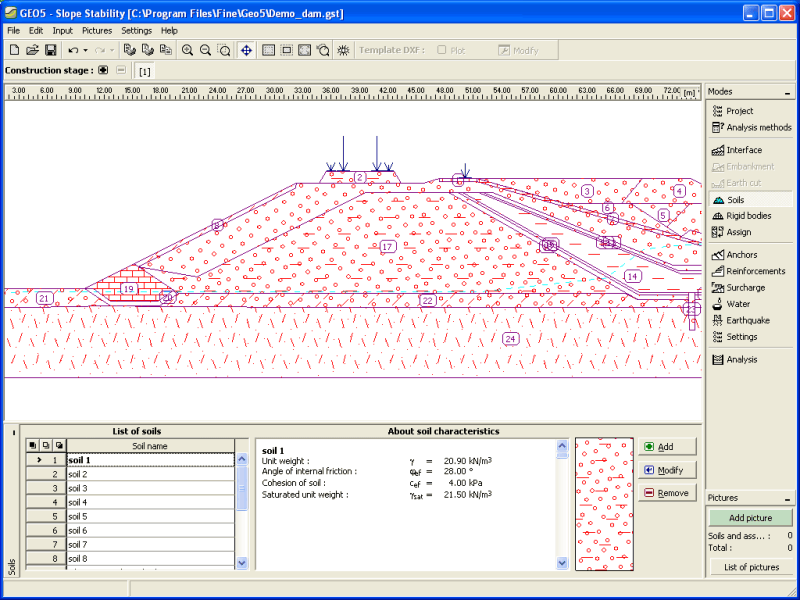Save the project using the Save icon
Viewport: 800px width, 600px height.
[50, 51]
